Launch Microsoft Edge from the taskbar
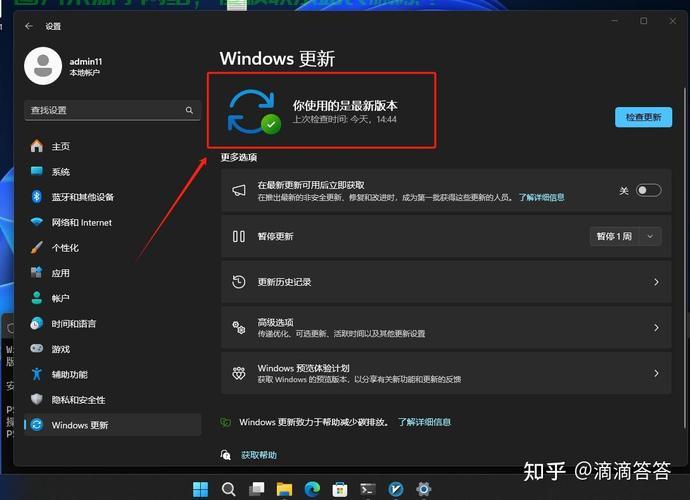Image resolution: width=690 pixels, height=500 pixels. (x=312, y=489)
